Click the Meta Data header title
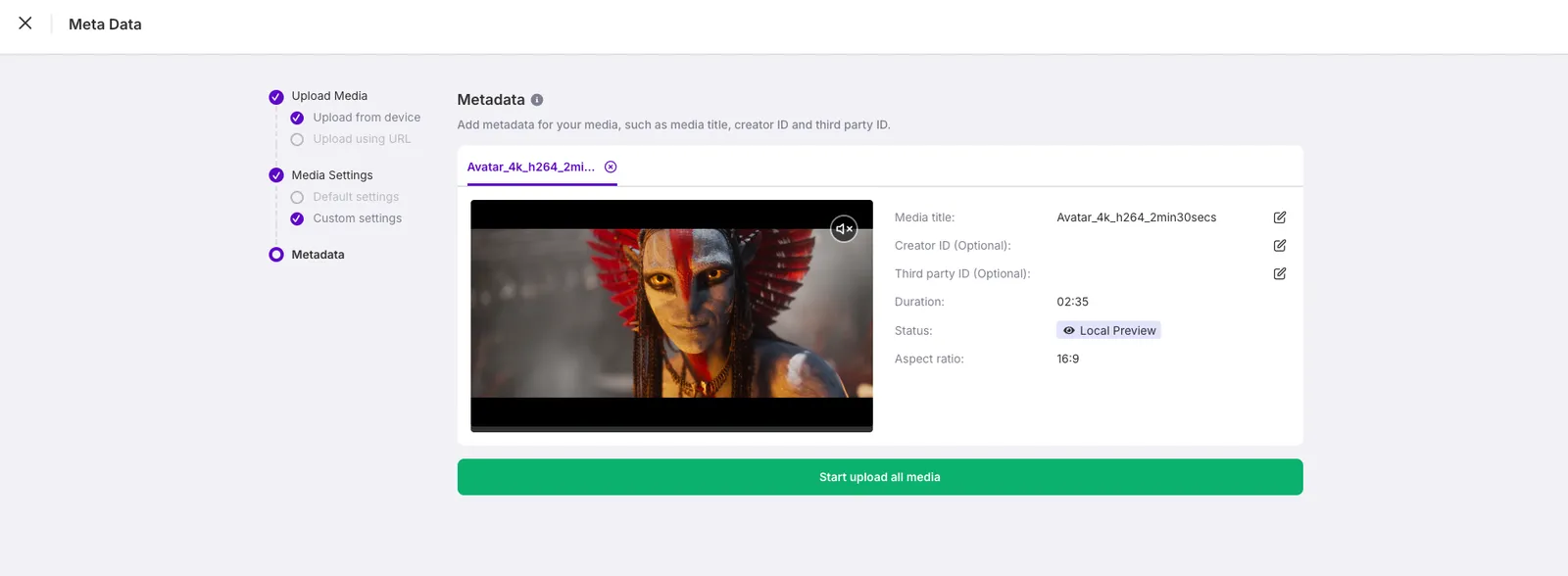1568x576 pixels. coord(105,24)
